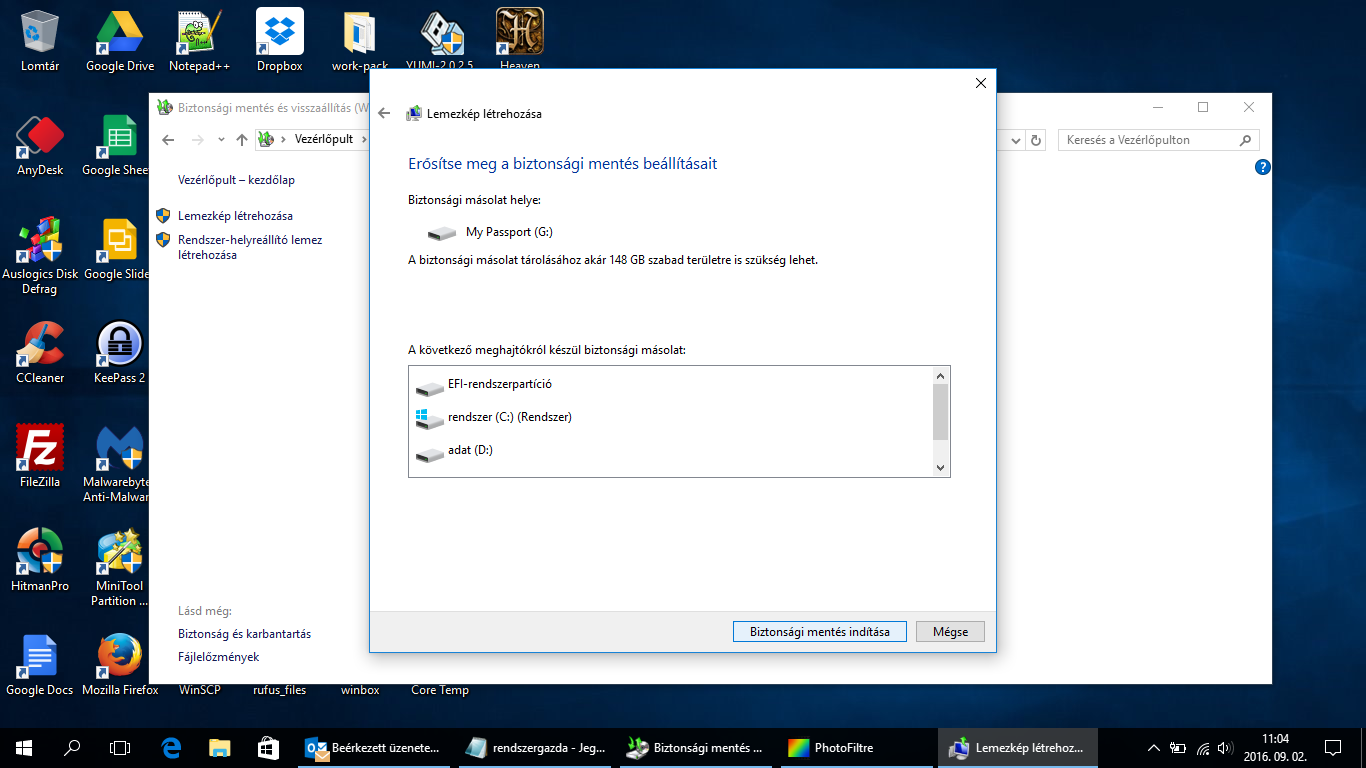Expand the address bar history dropdown arrow
Viewport: 1366px width, 768px height.
(x=1016, y=140)
